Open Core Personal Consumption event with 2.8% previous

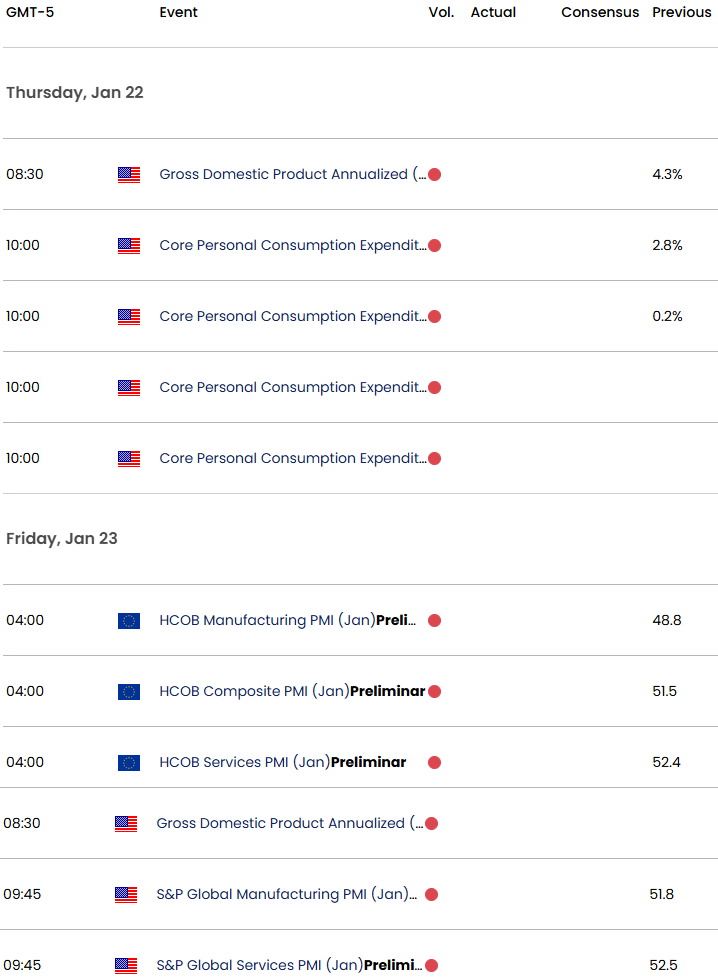click(x=292, y=245)
